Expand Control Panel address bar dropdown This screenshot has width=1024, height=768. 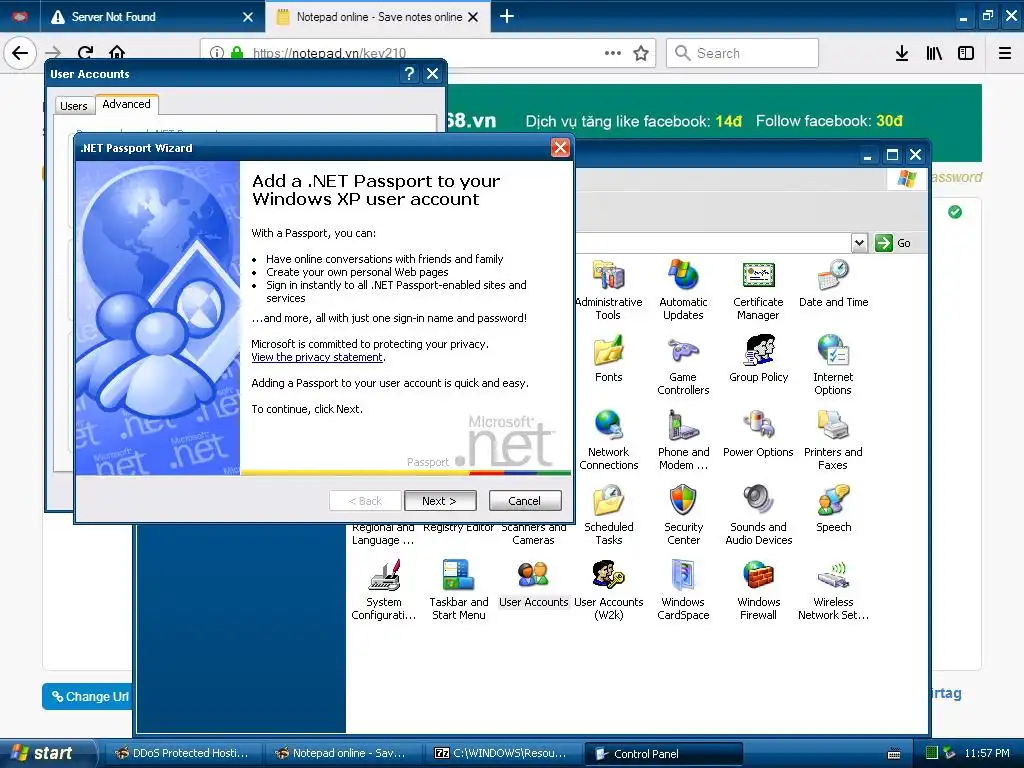tap(859, 243)
